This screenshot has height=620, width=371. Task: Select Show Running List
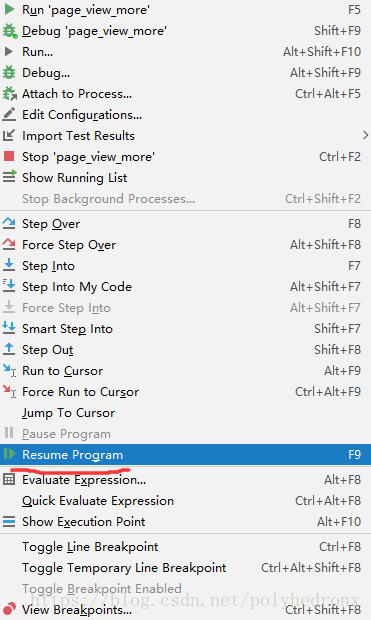[x=186, y=178]
